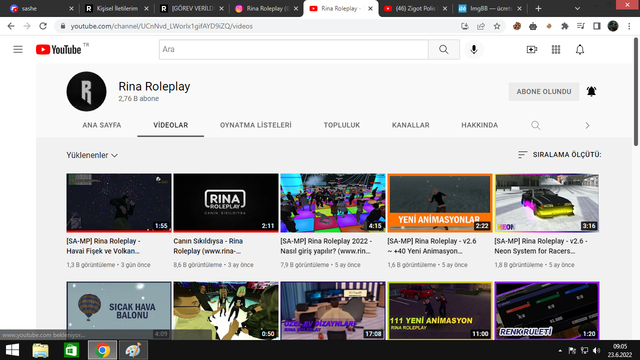Screen dimensions: 640x360
Task: Open the robot extension icon in toolbar
Action: 533,26
